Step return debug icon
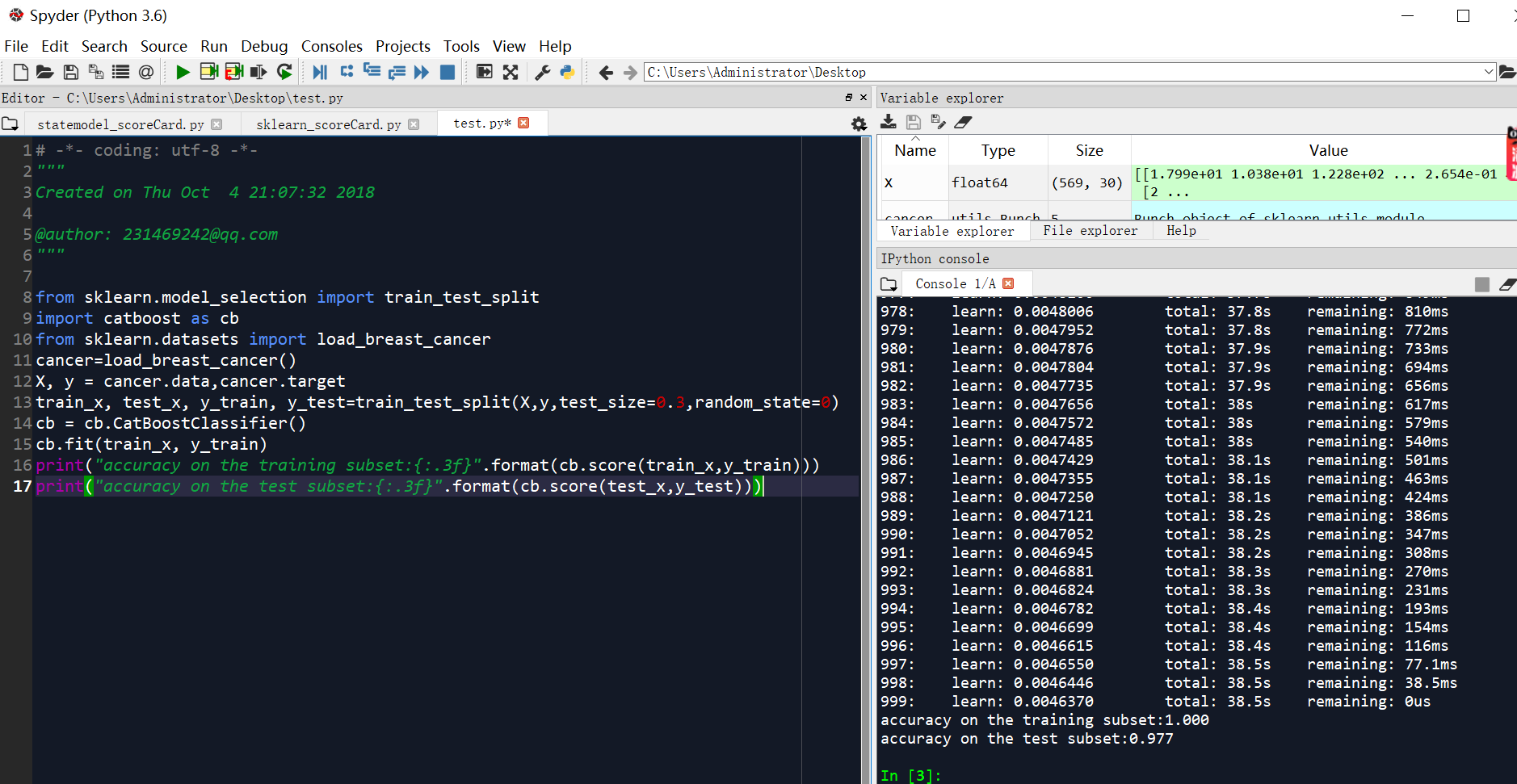1517x784 pixels. click(x=397, y=73)
